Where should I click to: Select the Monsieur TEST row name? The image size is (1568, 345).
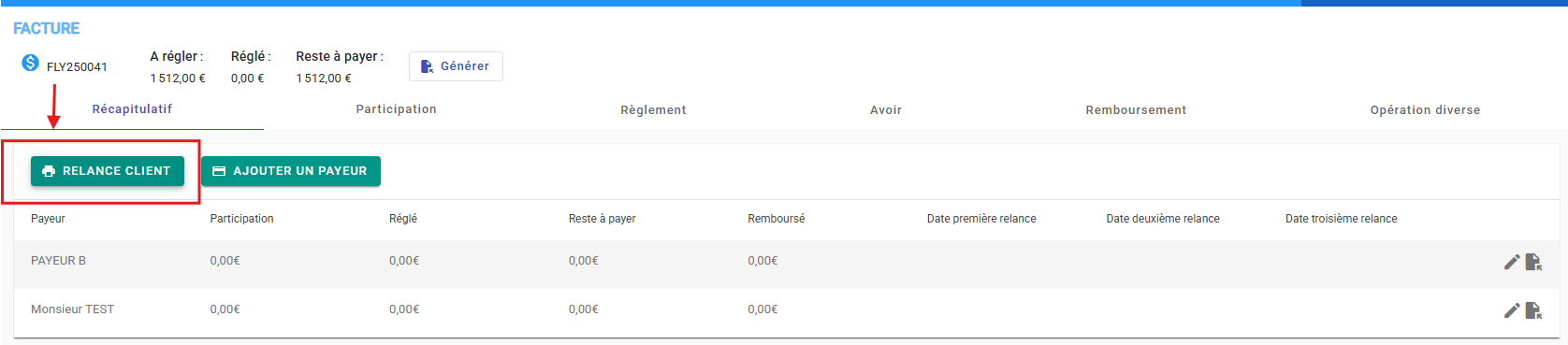(x=72, y=309)
